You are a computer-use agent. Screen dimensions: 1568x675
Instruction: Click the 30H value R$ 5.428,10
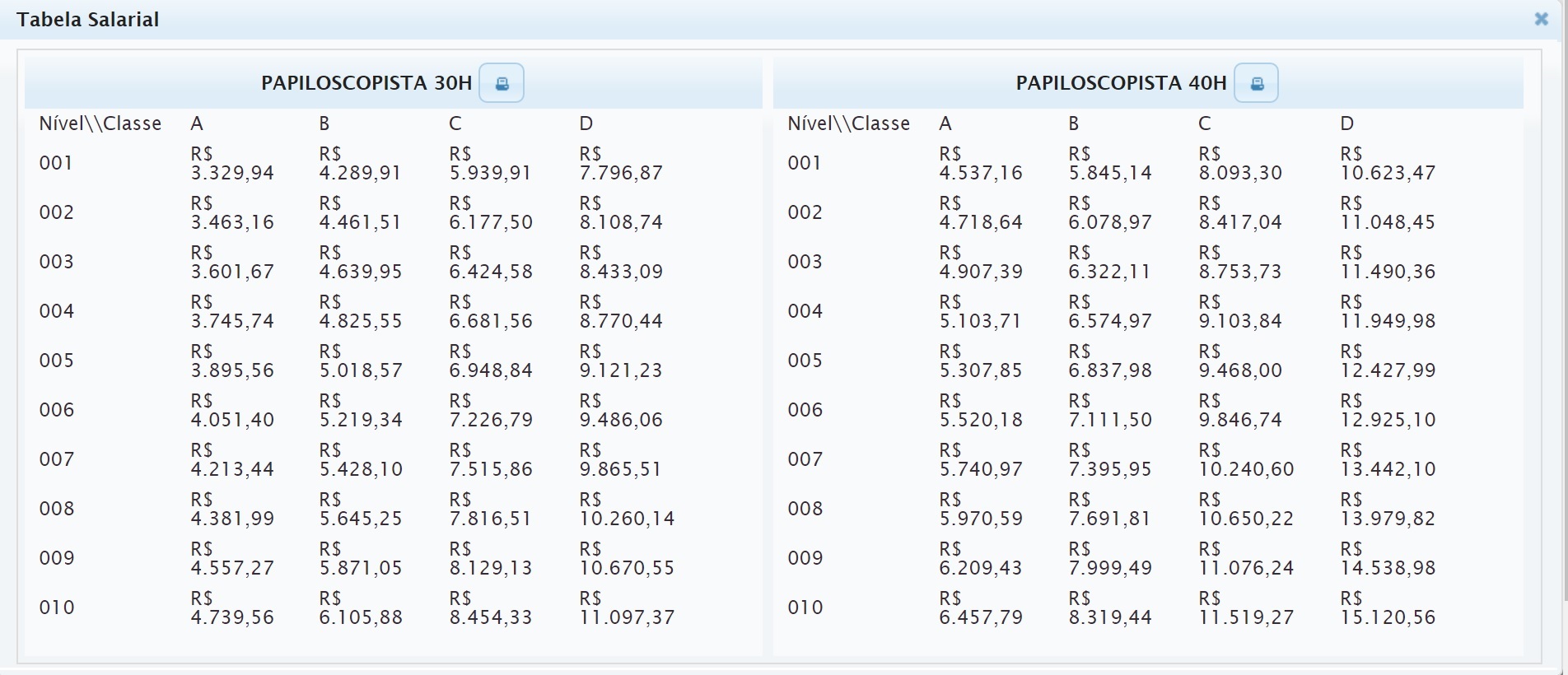click(361, 460)
